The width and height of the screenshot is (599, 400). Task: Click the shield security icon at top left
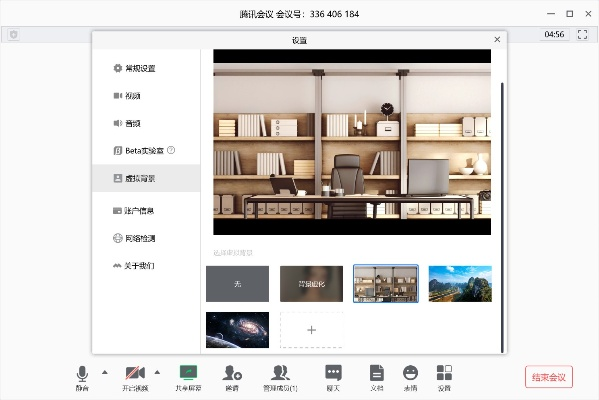point(14,35)
